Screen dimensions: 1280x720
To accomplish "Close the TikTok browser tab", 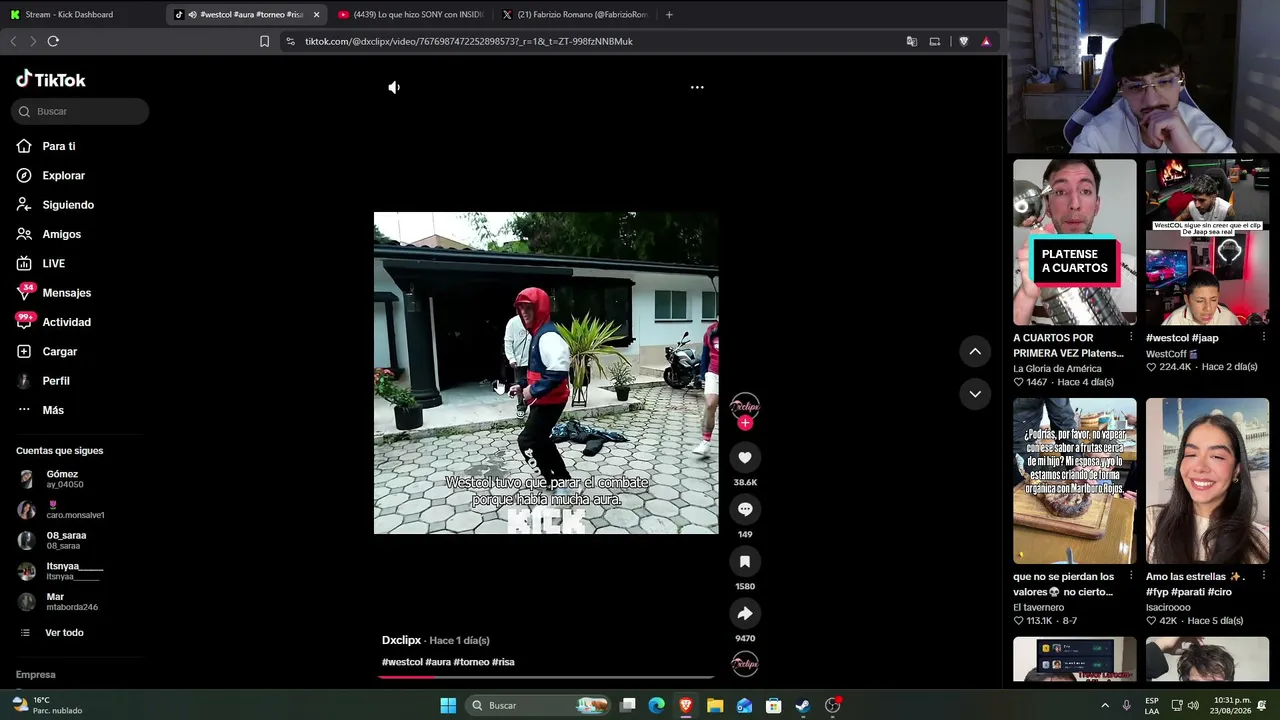I will (316, 14).
